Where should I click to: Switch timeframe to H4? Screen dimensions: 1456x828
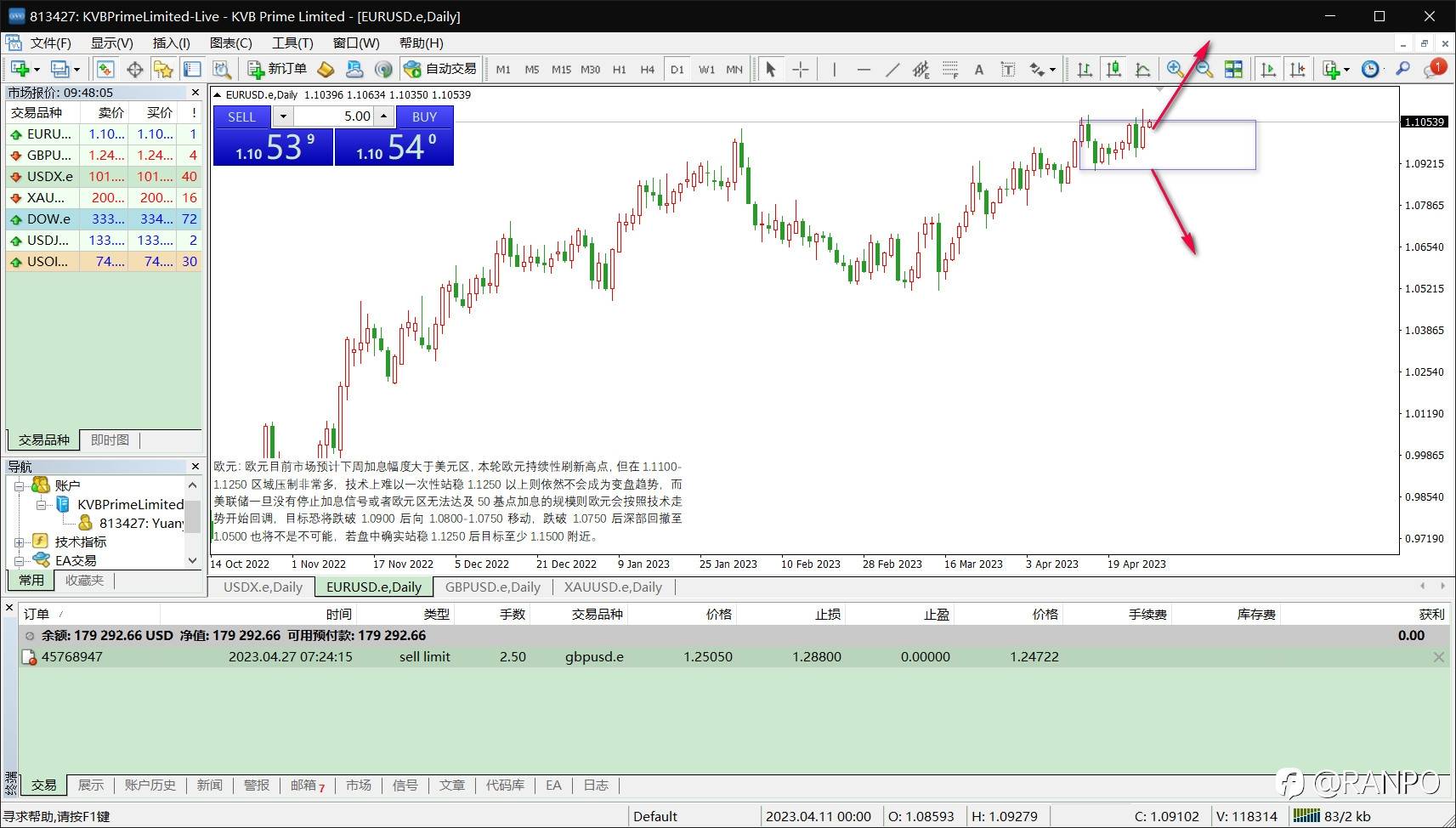(x=648, y=70)
